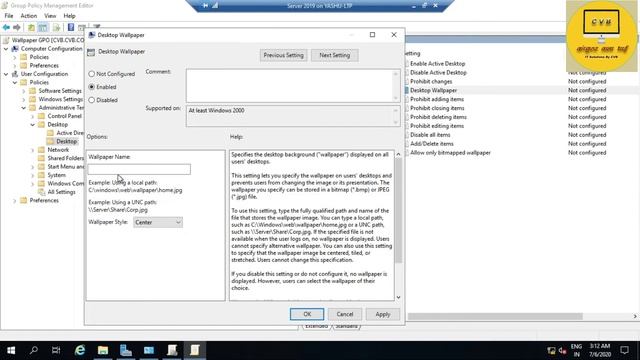Open Server Manager from the taskbar
Image resolution: width=640 pixels, height=360 pixels.
click(x=126, y=350)
